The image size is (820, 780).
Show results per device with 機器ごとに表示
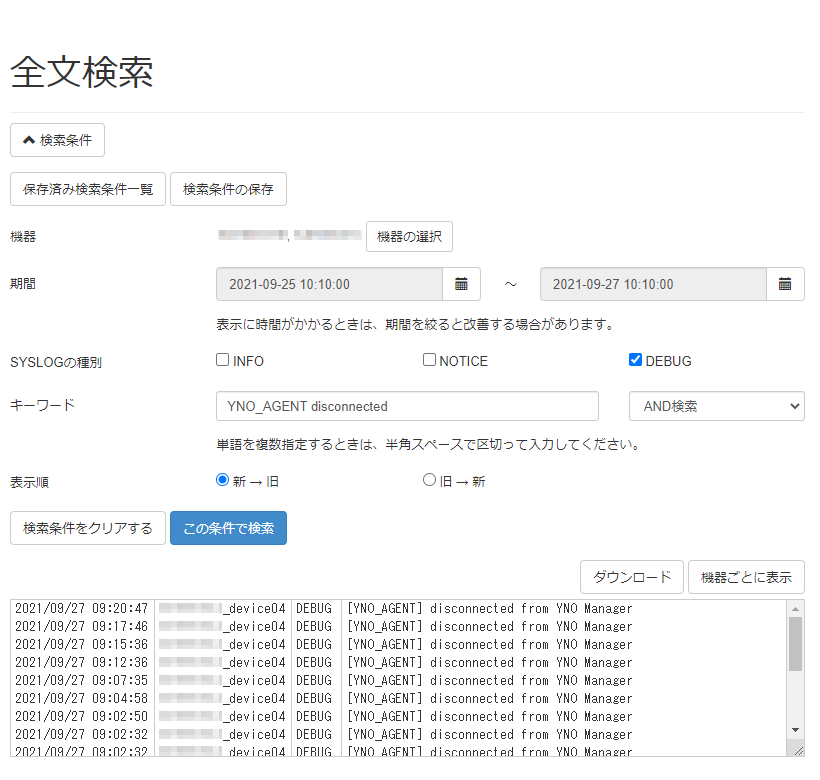point(746,577)
